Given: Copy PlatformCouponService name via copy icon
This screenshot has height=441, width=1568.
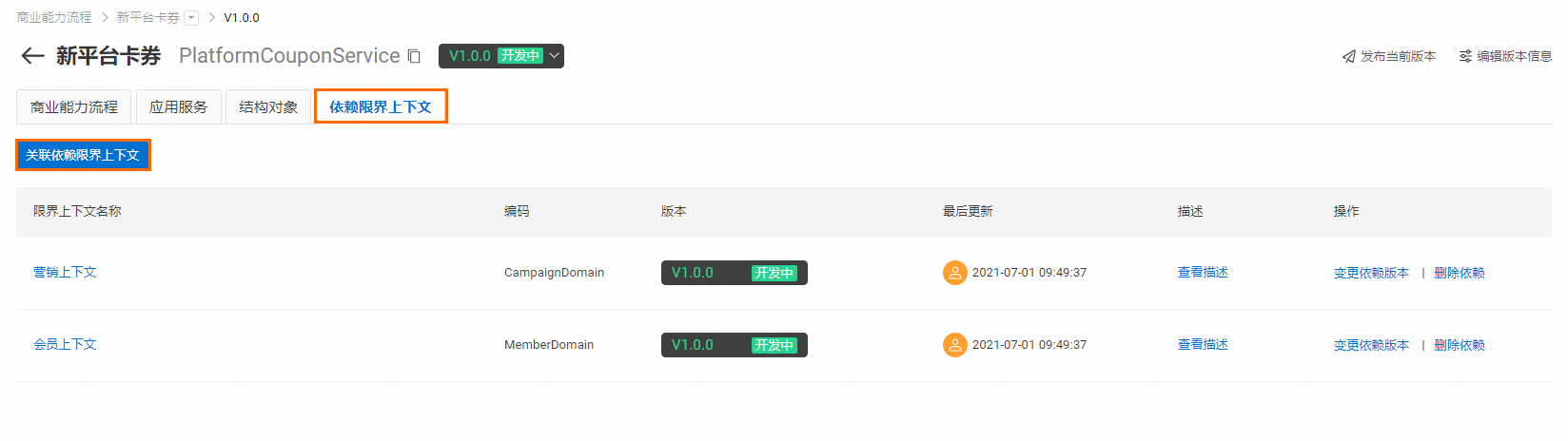Looking at the screenshot, I should (x=414, y=56).
